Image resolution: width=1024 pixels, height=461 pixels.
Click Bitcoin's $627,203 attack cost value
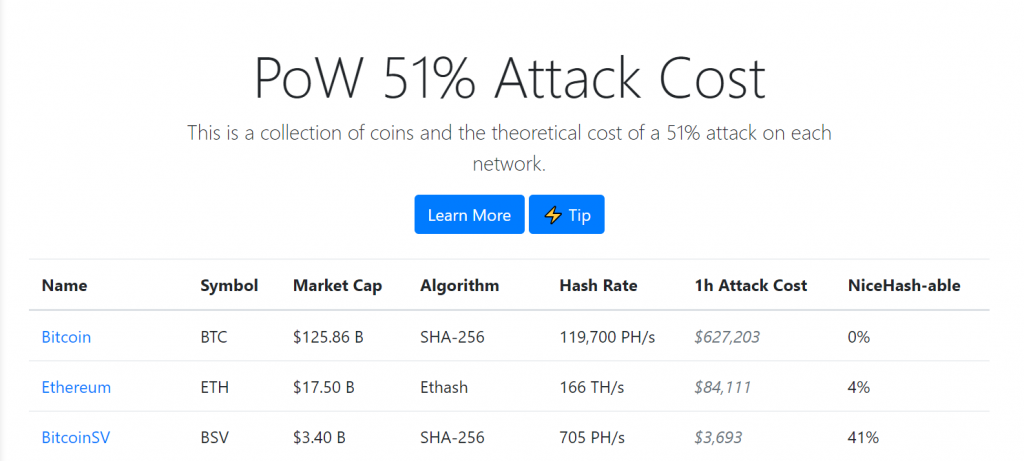coord(727,337)
